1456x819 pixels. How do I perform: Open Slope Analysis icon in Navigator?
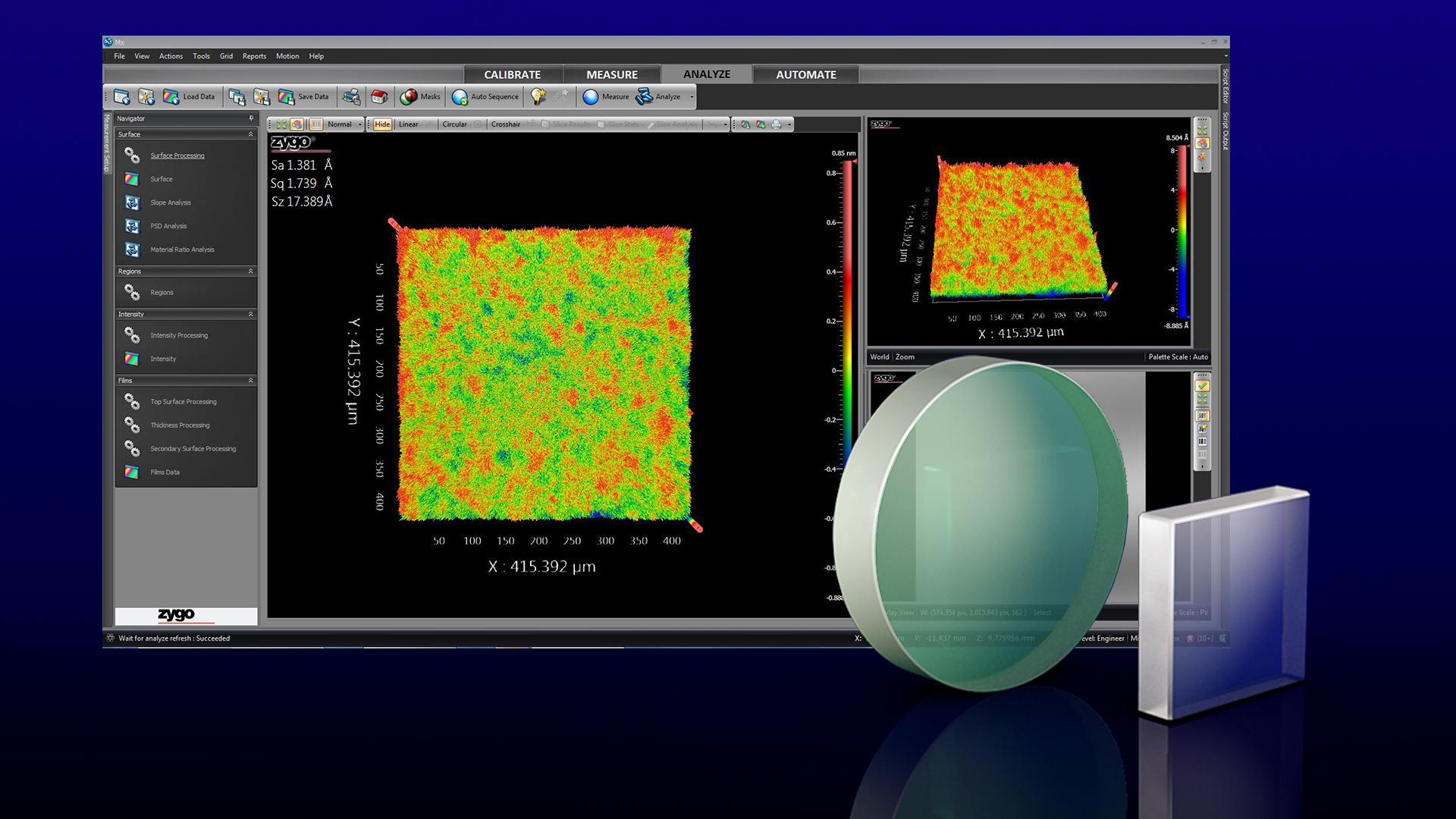pyautogui.click(x=132, y=202)
